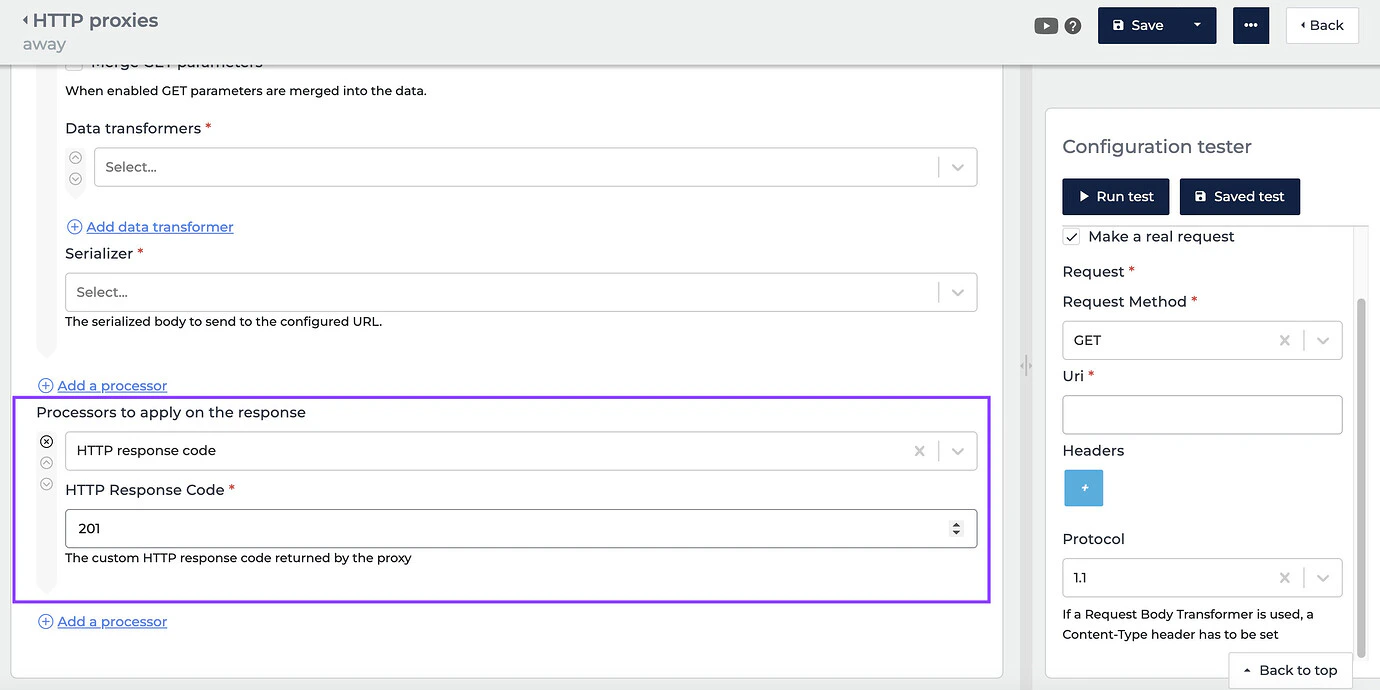The width and height of the screenshot is (1380, 690).
Task: Expand the Request Method dropdown
Action: point(1322,341)
